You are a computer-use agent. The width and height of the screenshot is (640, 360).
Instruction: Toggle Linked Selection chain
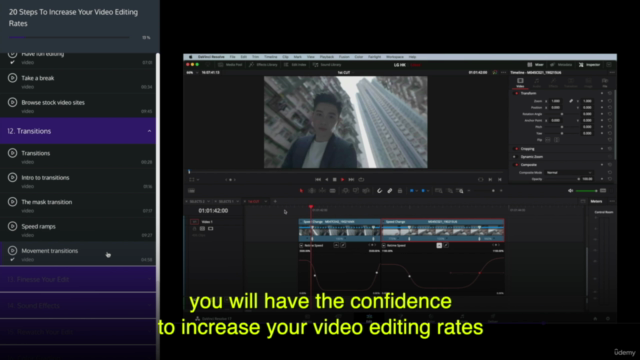coord(390,191)
